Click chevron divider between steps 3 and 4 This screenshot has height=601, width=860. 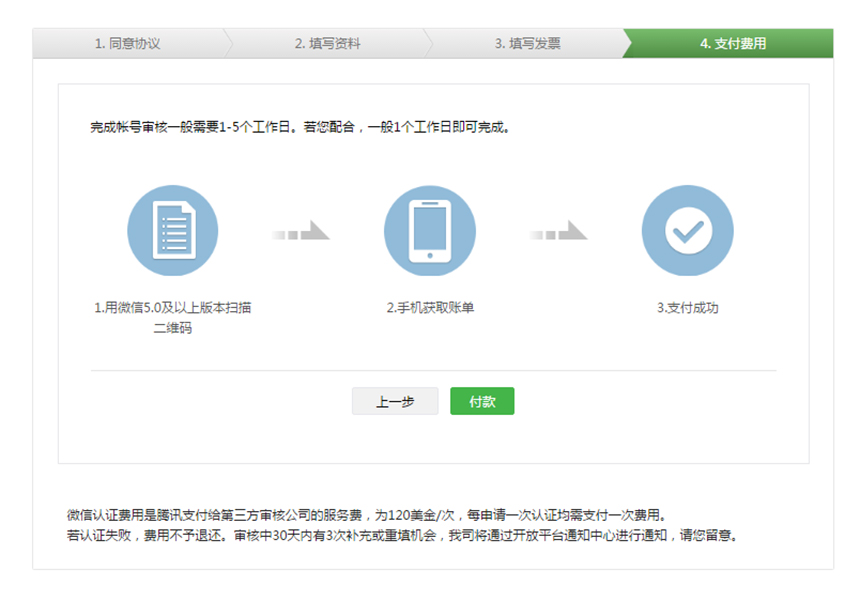pos(628,44)
